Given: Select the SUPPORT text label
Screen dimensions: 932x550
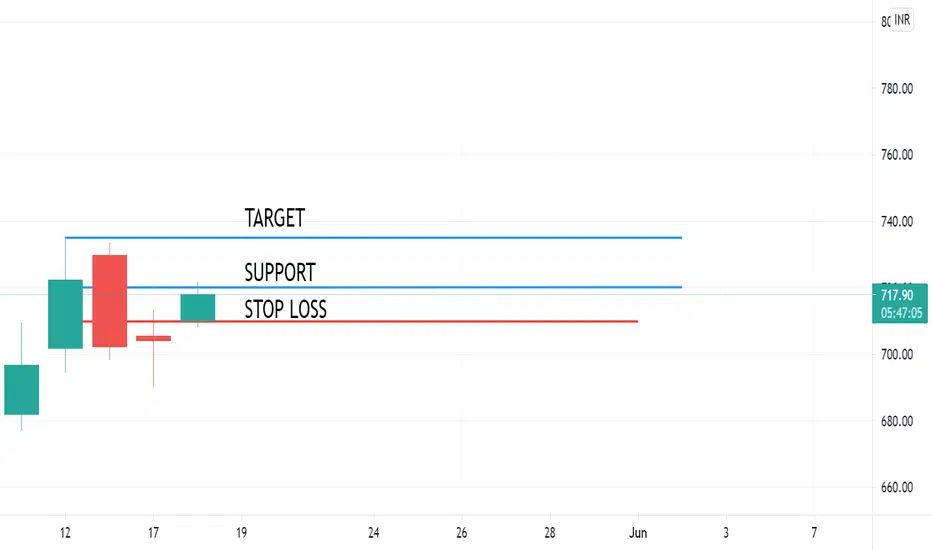Looking at the screenshot, I should point(280,272).
